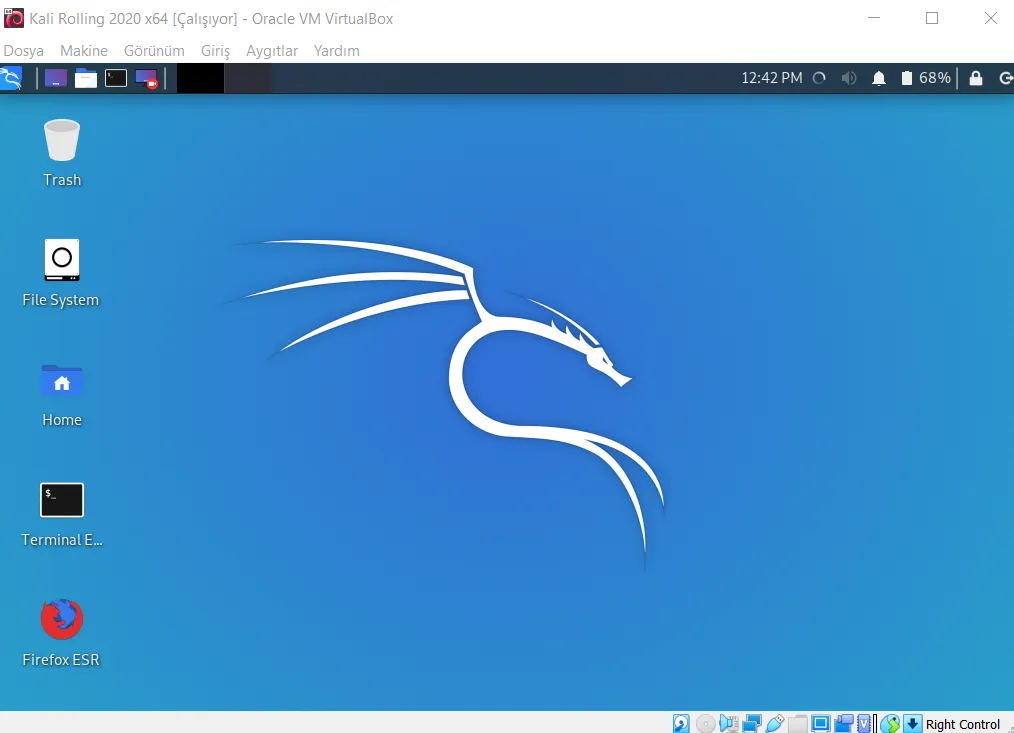
Task: Click the optical disc status icon
Action: click(x=706, y=723)
